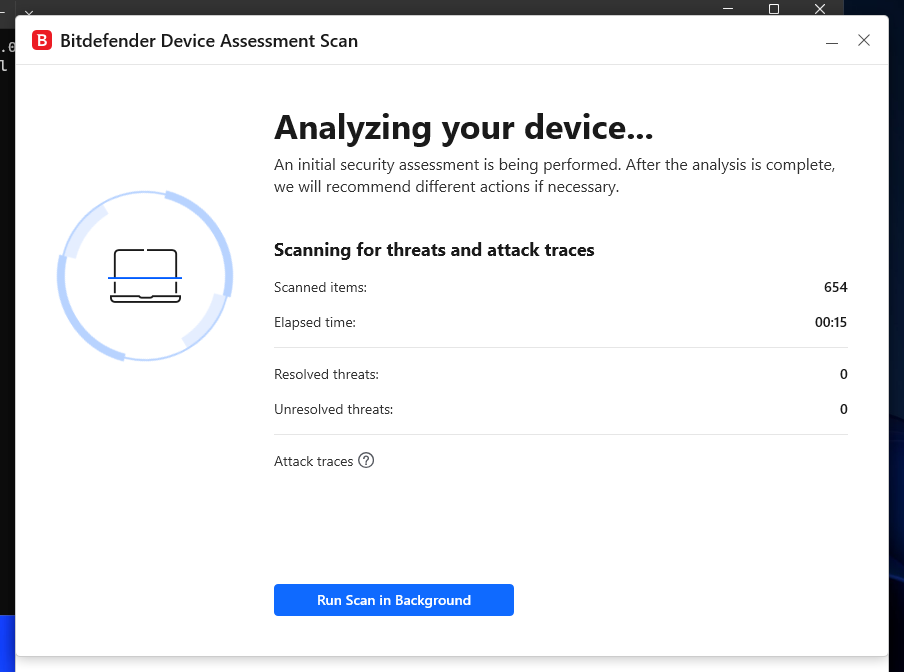Click the Analyzing your device heading
The image size is (904, 672).
[463, 128]
